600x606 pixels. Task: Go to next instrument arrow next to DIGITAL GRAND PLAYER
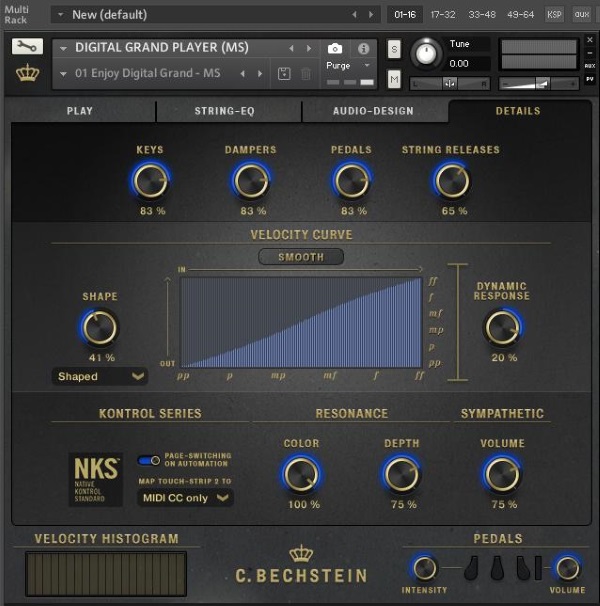pyautogui.click(x=309, y=48)
